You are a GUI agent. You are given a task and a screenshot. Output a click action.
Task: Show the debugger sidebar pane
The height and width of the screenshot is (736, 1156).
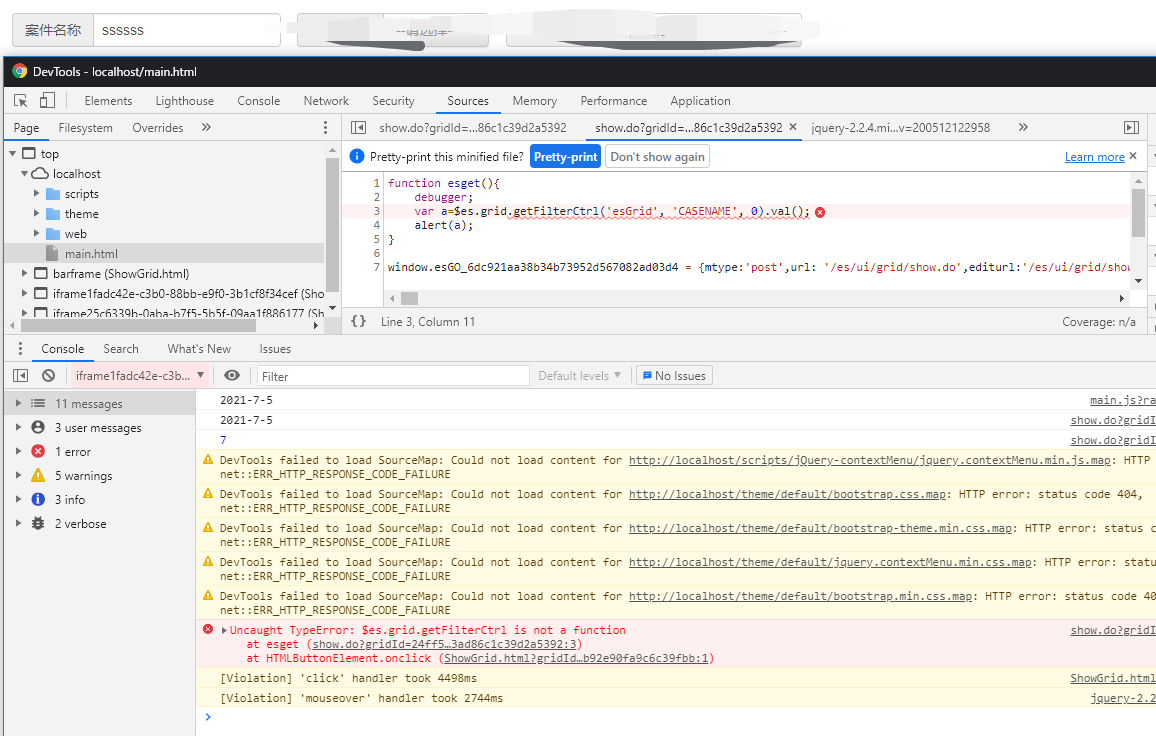pyautogui.click(x=1131, y=128)
